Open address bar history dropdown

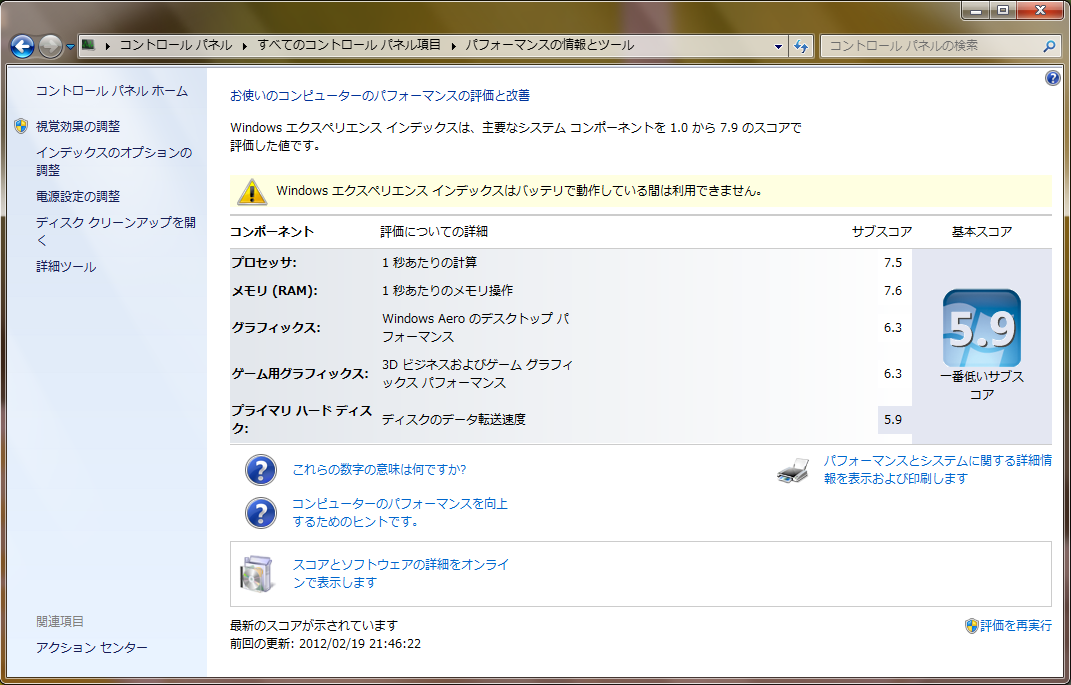pos(778,46)
